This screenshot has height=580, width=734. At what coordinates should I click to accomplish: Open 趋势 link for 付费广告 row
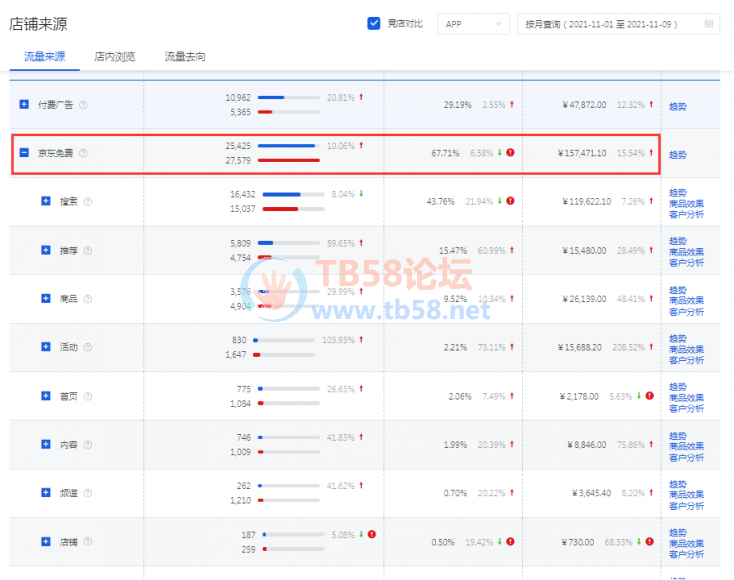[x=677, y=106]
